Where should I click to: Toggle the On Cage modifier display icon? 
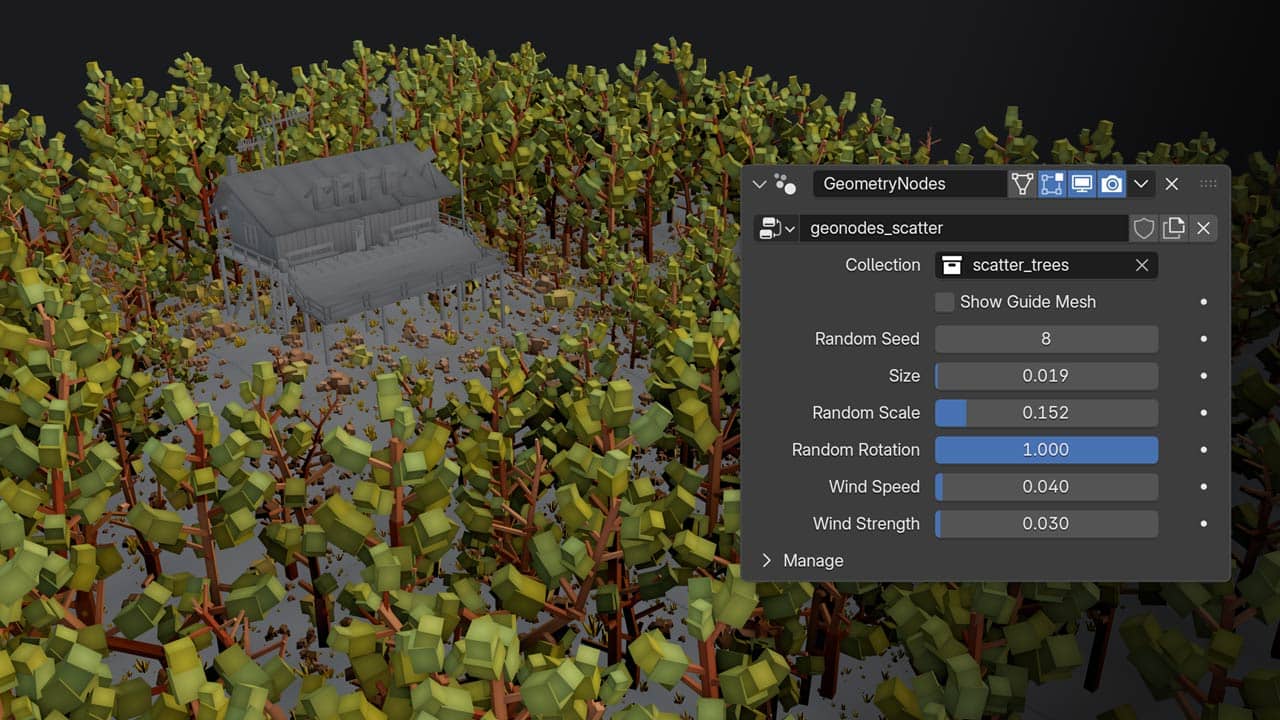1021,184
